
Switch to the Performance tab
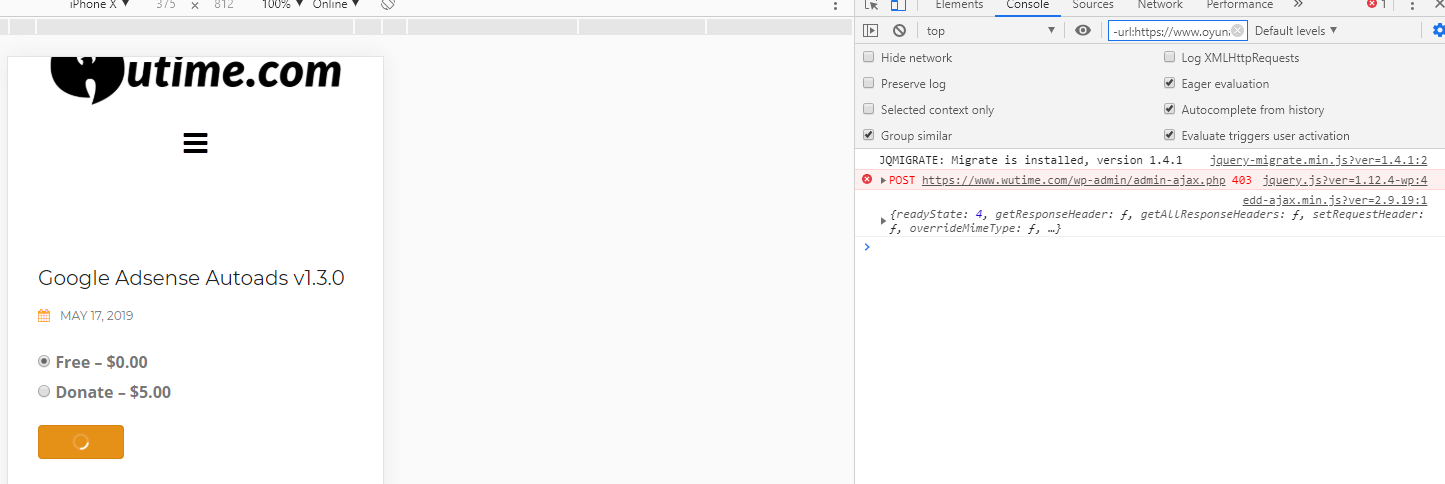coord(1240,5)
